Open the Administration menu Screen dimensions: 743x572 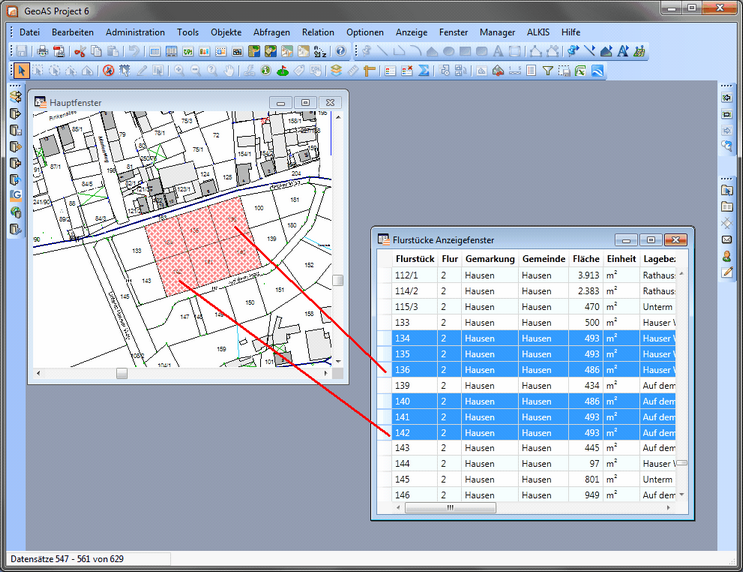click(x=135, y=32)
